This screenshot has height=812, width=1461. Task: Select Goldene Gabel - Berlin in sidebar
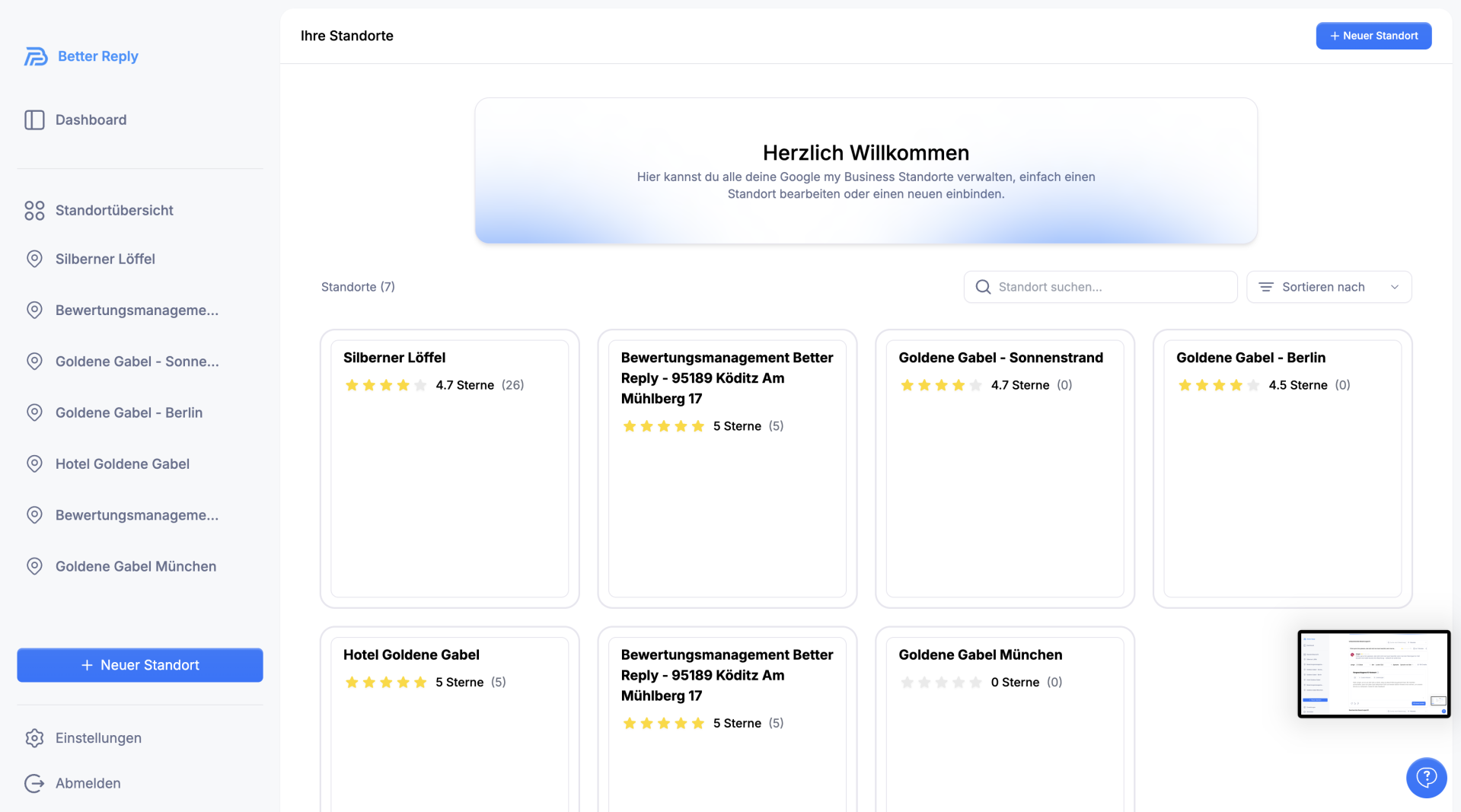click(129, 412)
